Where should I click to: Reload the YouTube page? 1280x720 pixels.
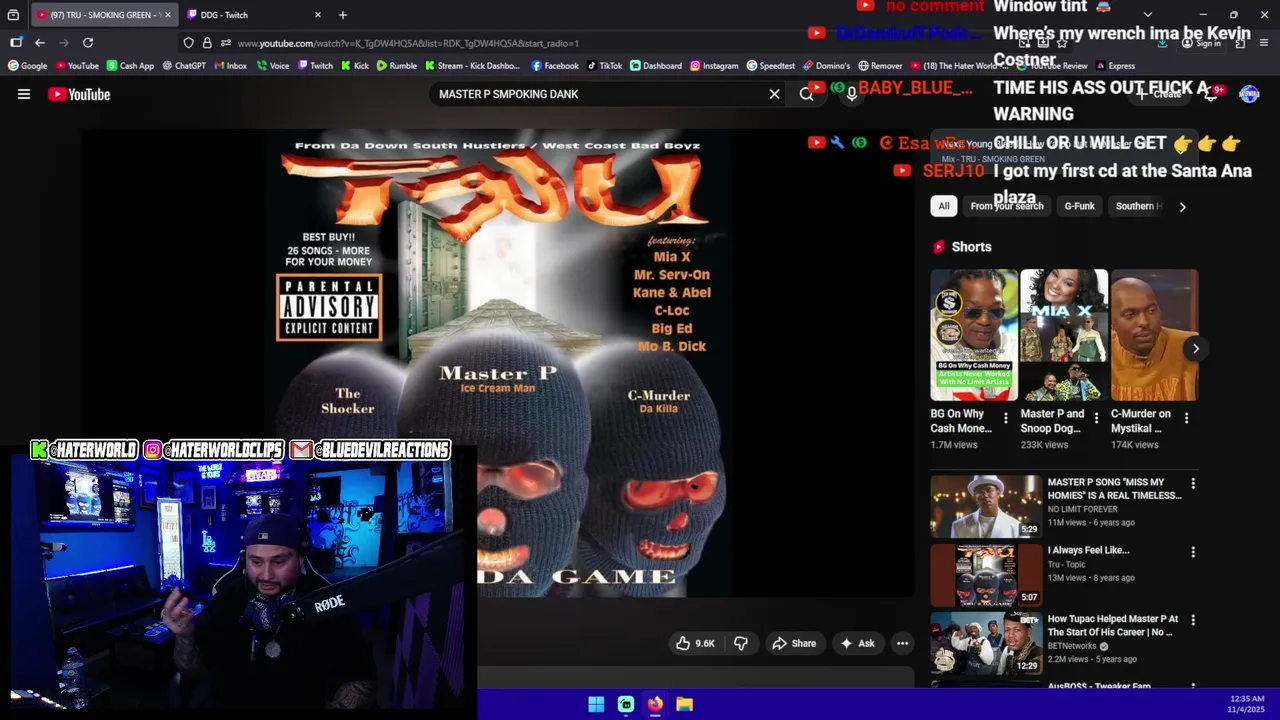coord(88,43)
